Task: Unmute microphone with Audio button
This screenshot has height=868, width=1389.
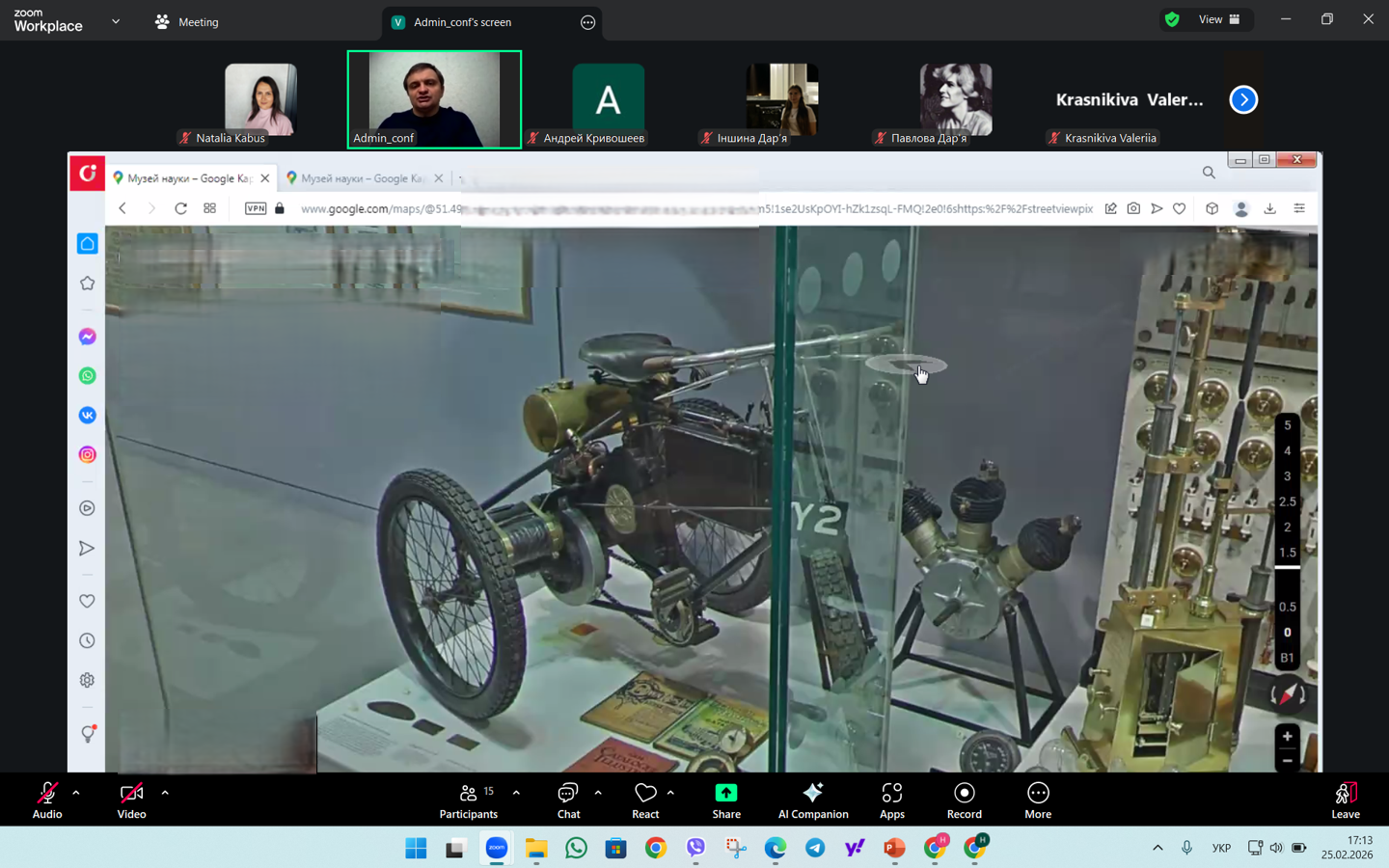Action: 46,800
